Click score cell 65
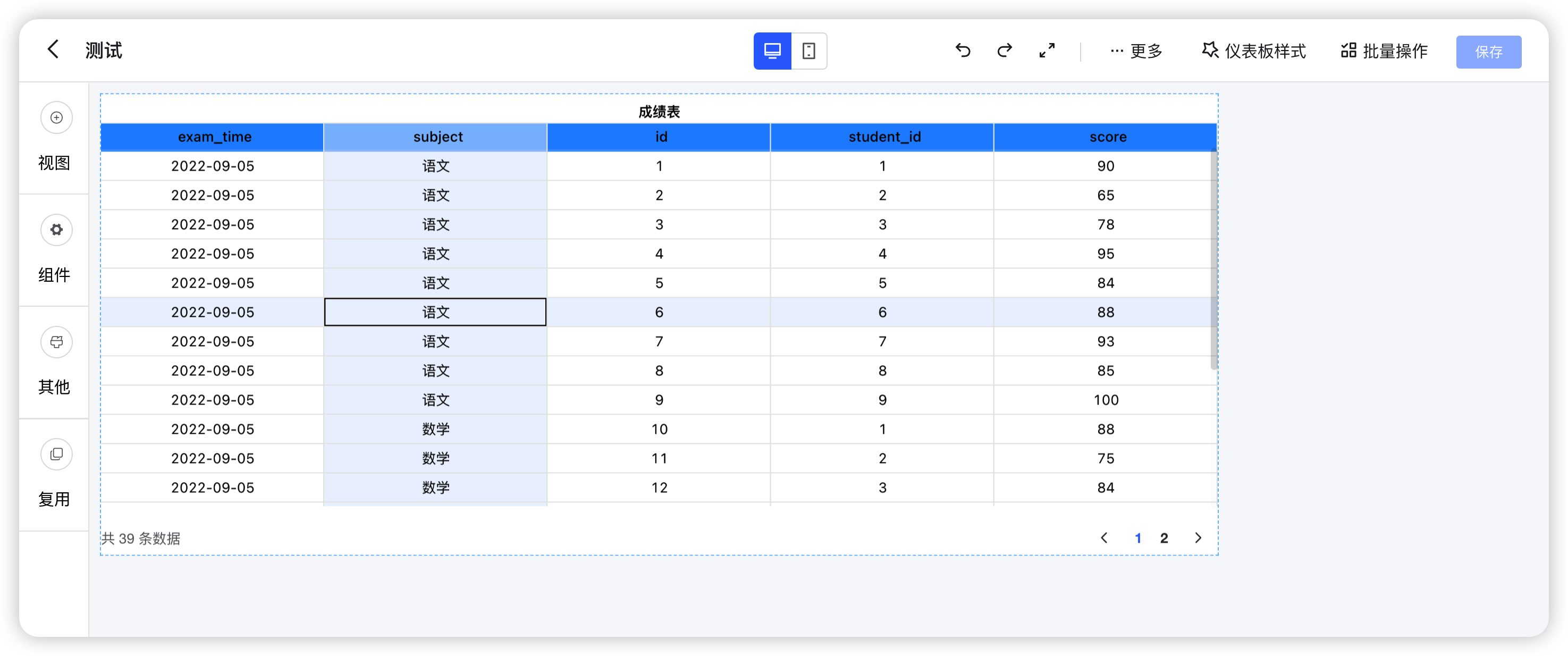Image resolution: width=1568 pixels, height=656 pixels. point(1106,195)
